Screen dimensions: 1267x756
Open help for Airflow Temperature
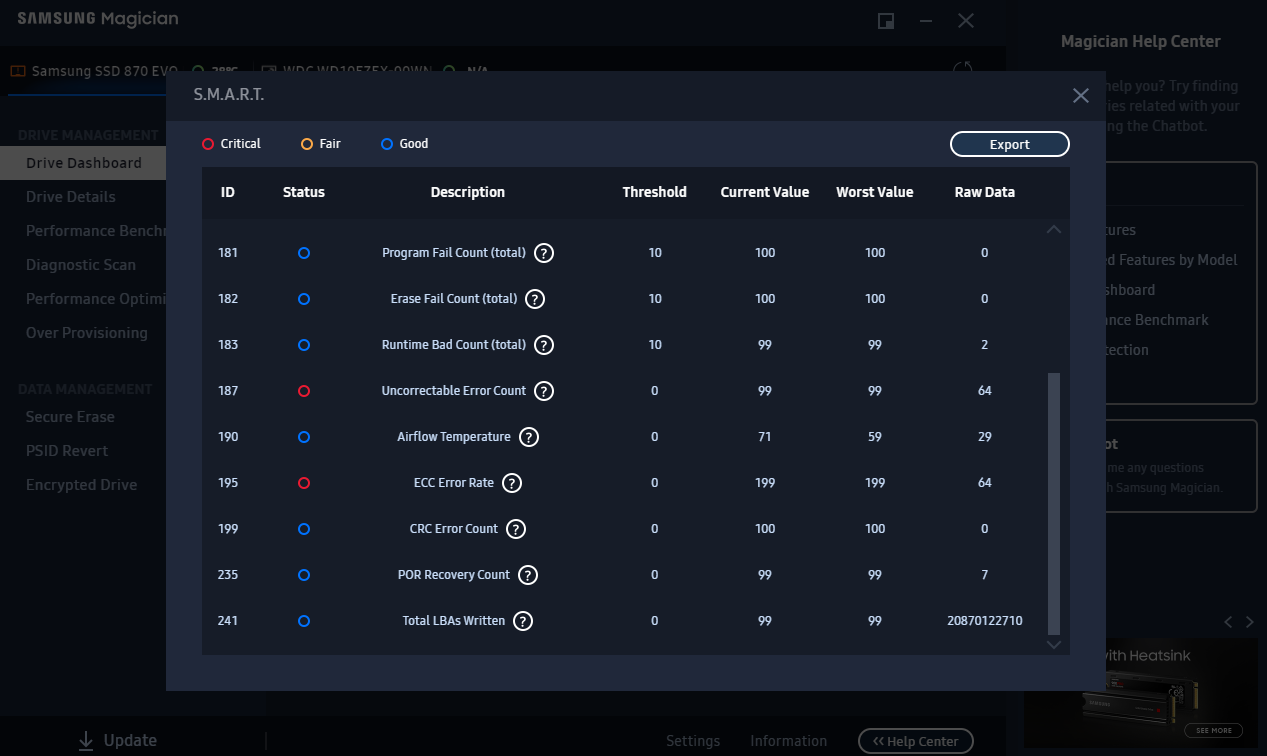pos(529,437)
